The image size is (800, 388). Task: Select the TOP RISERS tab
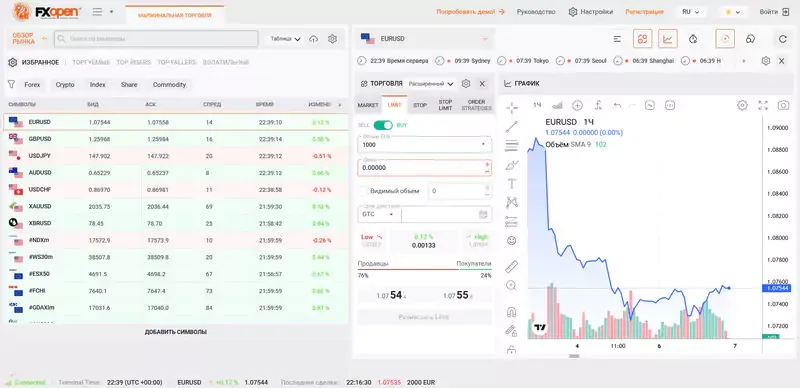pos(134,62)
